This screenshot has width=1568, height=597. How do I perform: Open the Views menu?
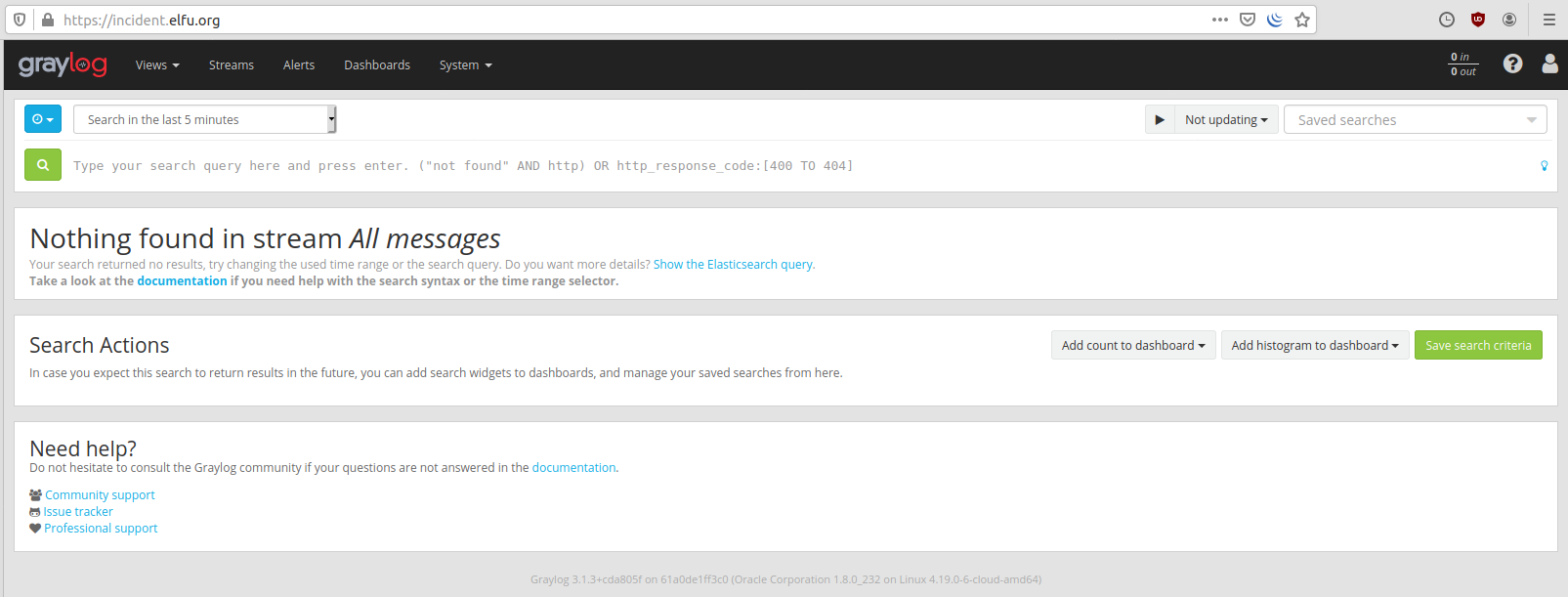(x=157, y=64)
